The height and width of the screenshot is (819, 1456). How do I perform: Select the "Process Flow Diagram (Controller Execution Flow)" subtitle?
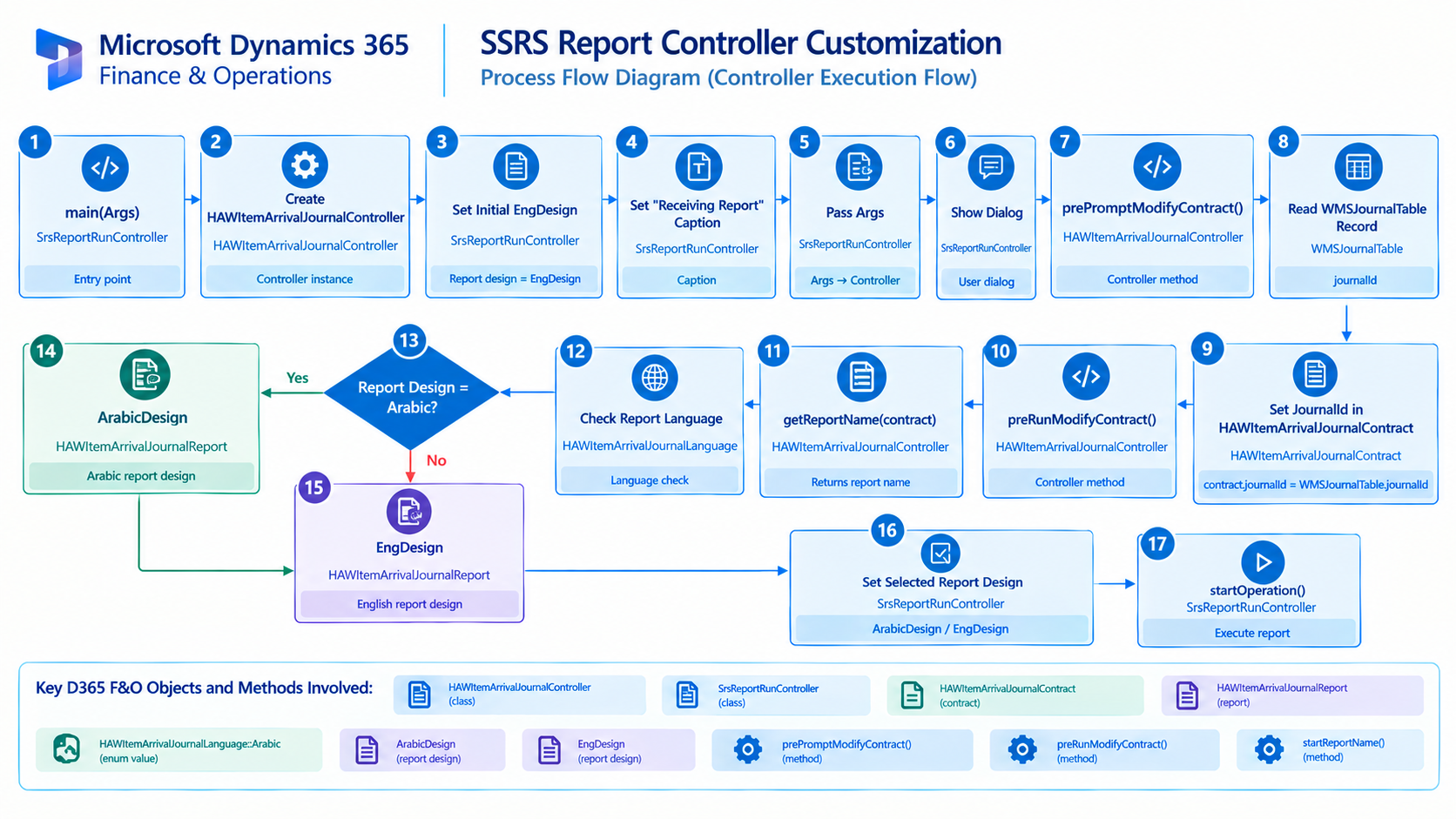pyautogui.click(x=729, y=77)
